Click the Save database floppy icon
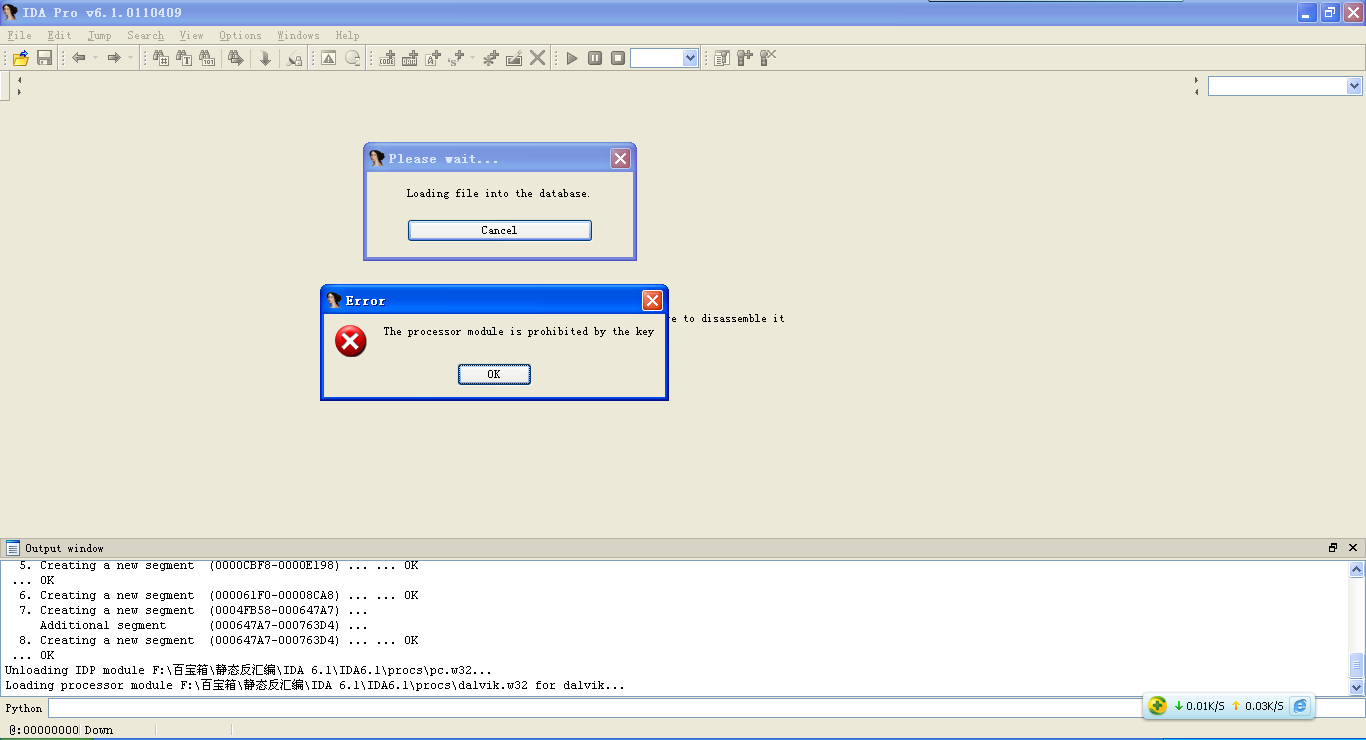The image size is (1366, 740). click(x=44, y=58)
